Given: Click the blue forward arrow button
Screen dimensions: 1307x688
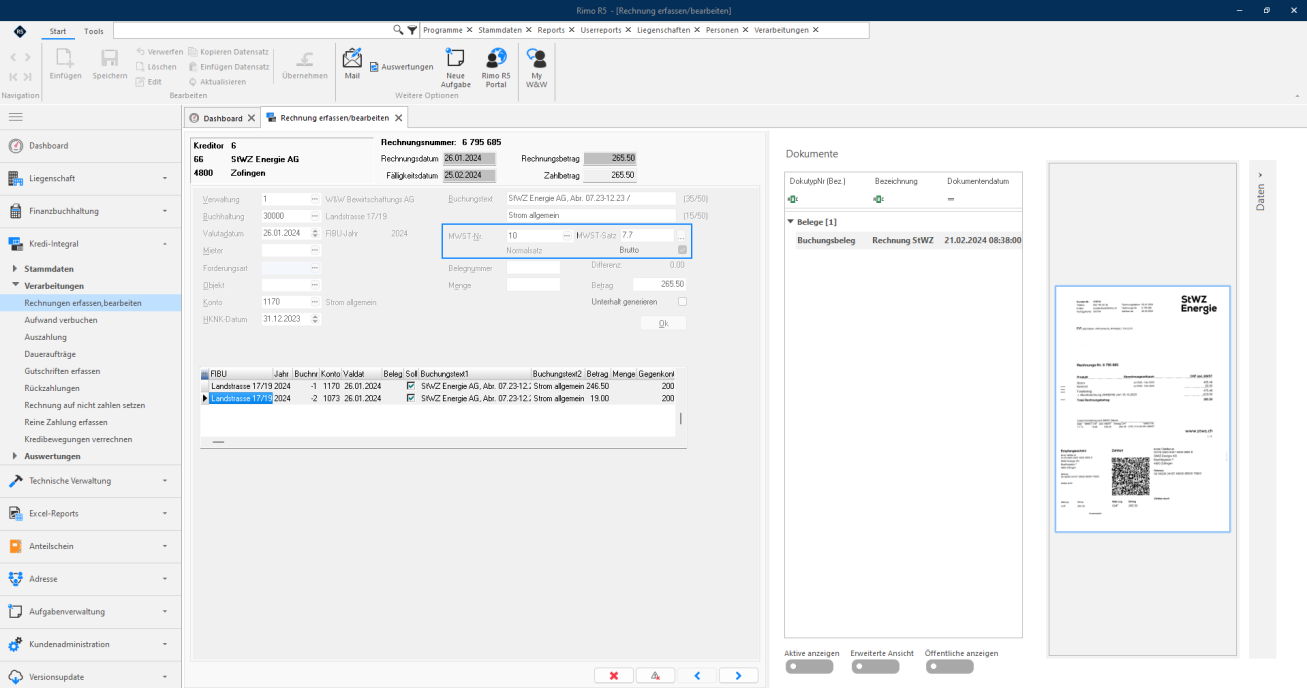Looking at the screenshot, I should point(738,675).
